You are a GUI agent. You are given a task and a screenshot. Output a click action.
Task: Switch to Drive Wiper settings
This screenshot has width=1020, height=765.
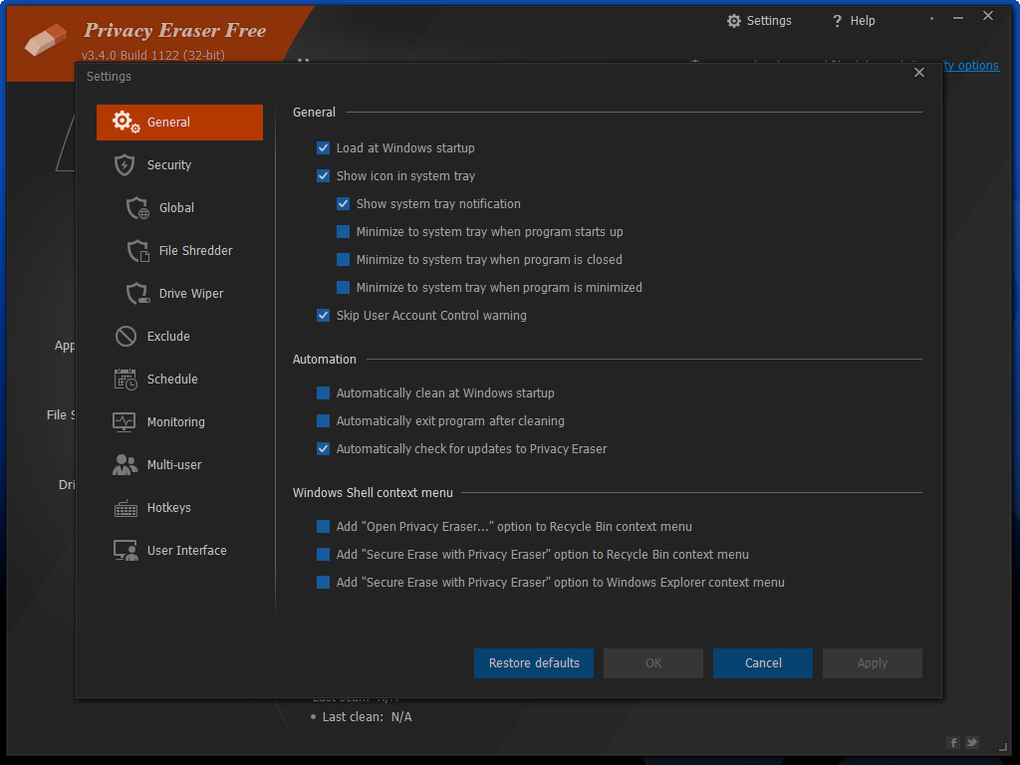tap(180, 294)
